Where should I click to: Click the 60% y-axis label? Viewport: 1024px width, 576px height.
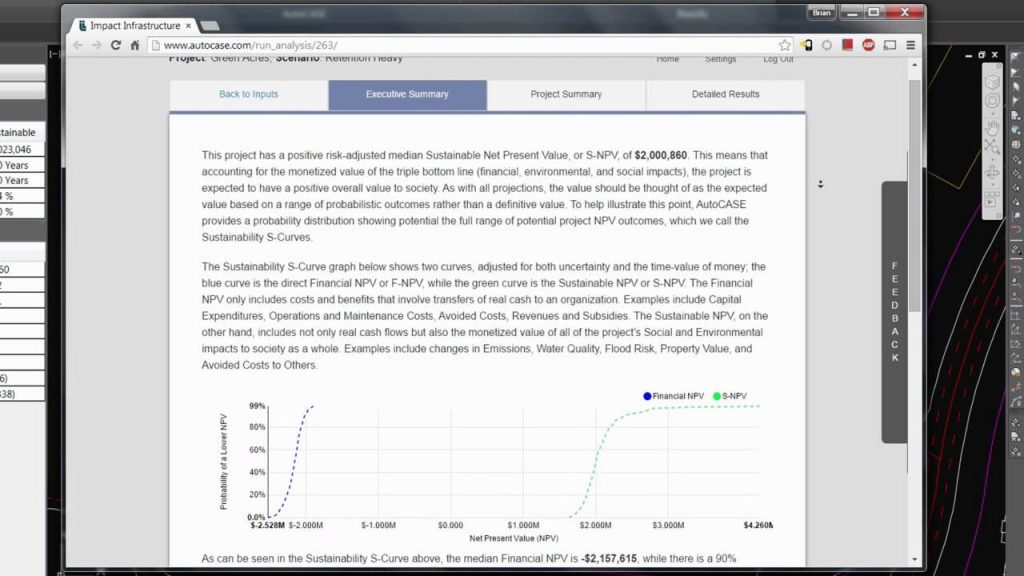257,450
